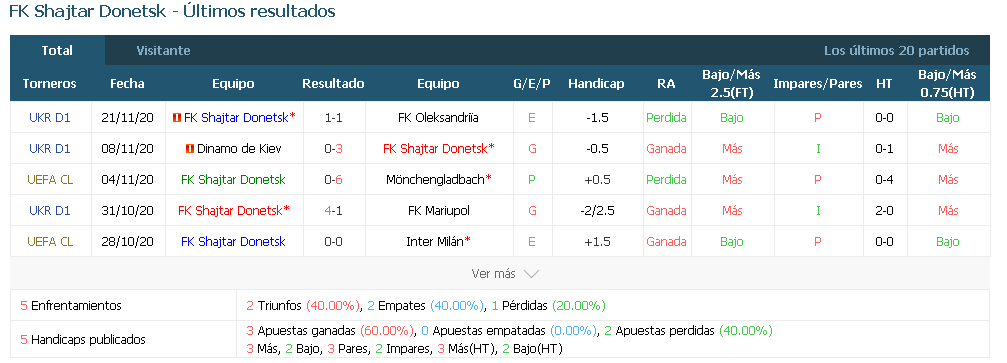Open UEFA CL tournament link dated 04/11/20
The height and width of the screenshot is (363, 1007).
click(50, 179)
